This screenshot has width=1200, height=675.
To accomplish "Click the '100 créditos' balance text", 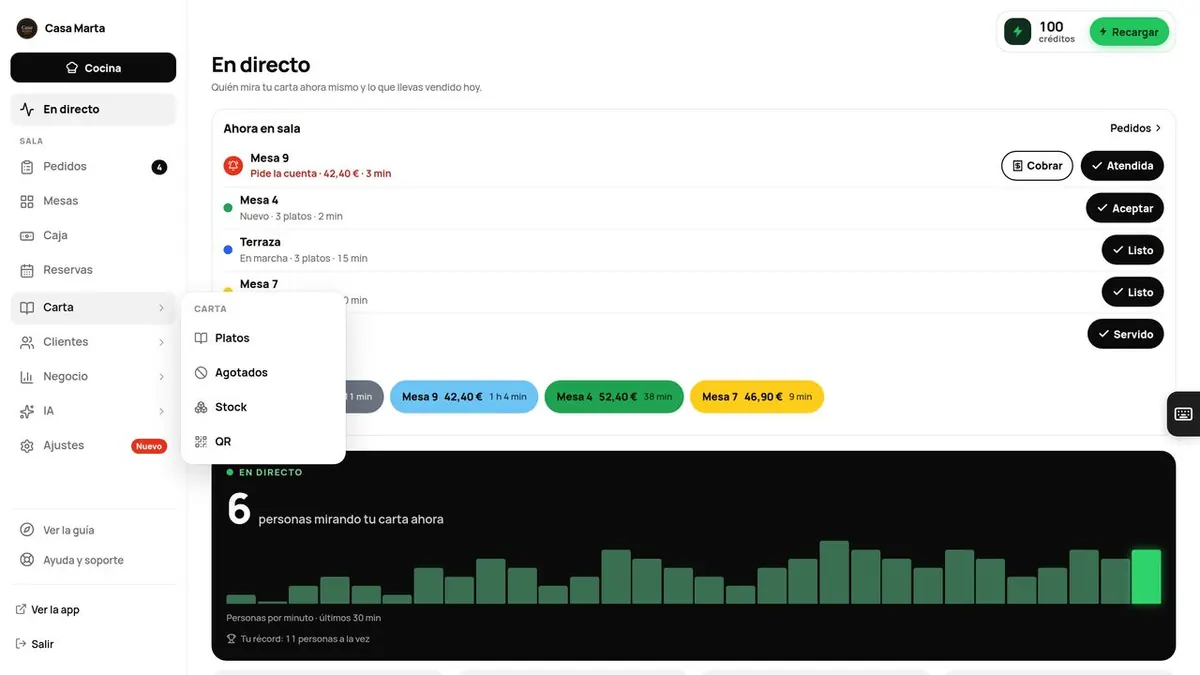I will pos(1057,32).
